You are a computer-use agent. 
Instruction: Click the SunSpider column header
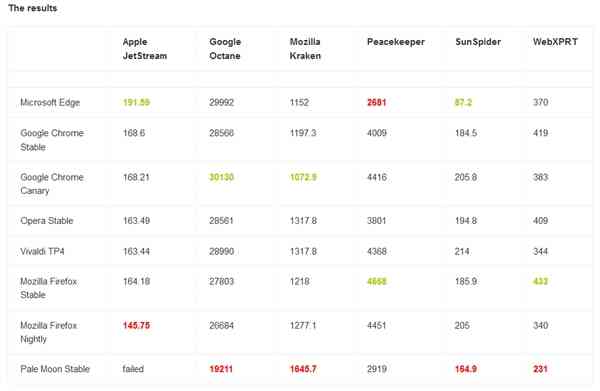[x=478, y=42]
